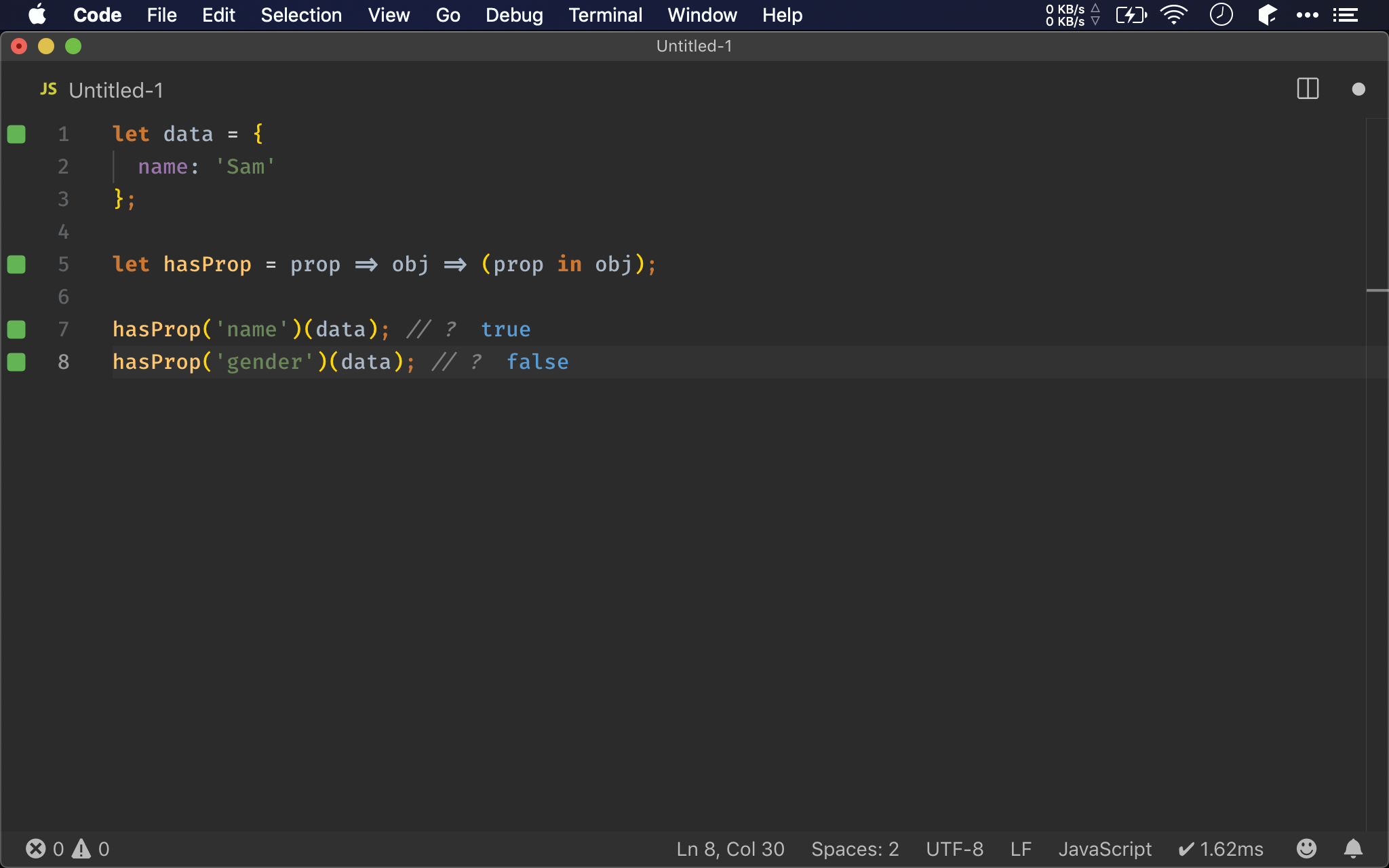Click line number 2 in gutter
The height and width of the screenshot is (868, 1389).
[x=63, y=167]
